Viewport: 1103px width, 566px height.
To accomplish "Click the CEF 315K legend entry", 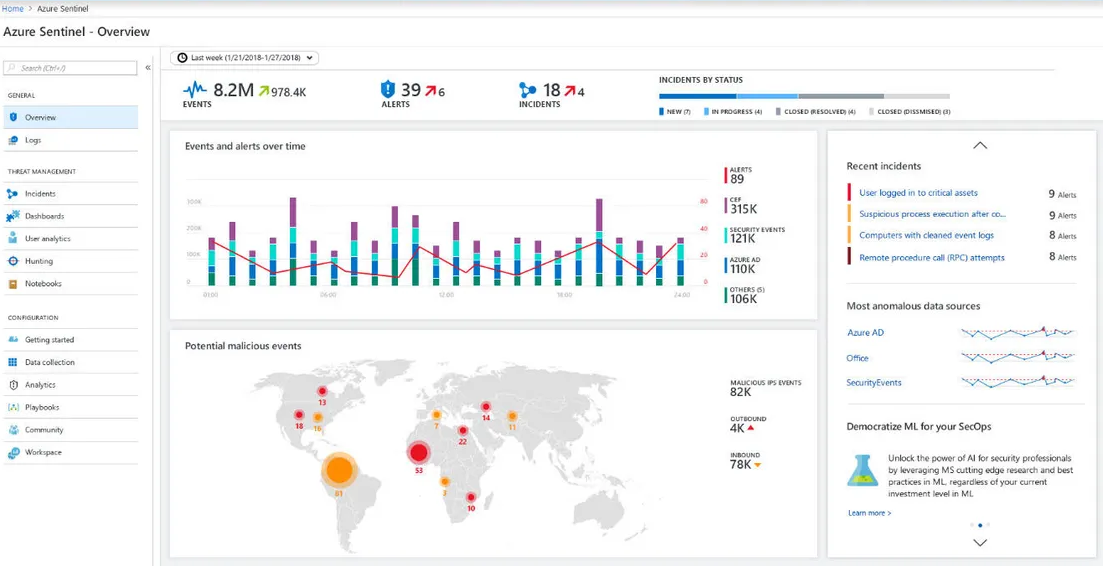I will point(741,205).
